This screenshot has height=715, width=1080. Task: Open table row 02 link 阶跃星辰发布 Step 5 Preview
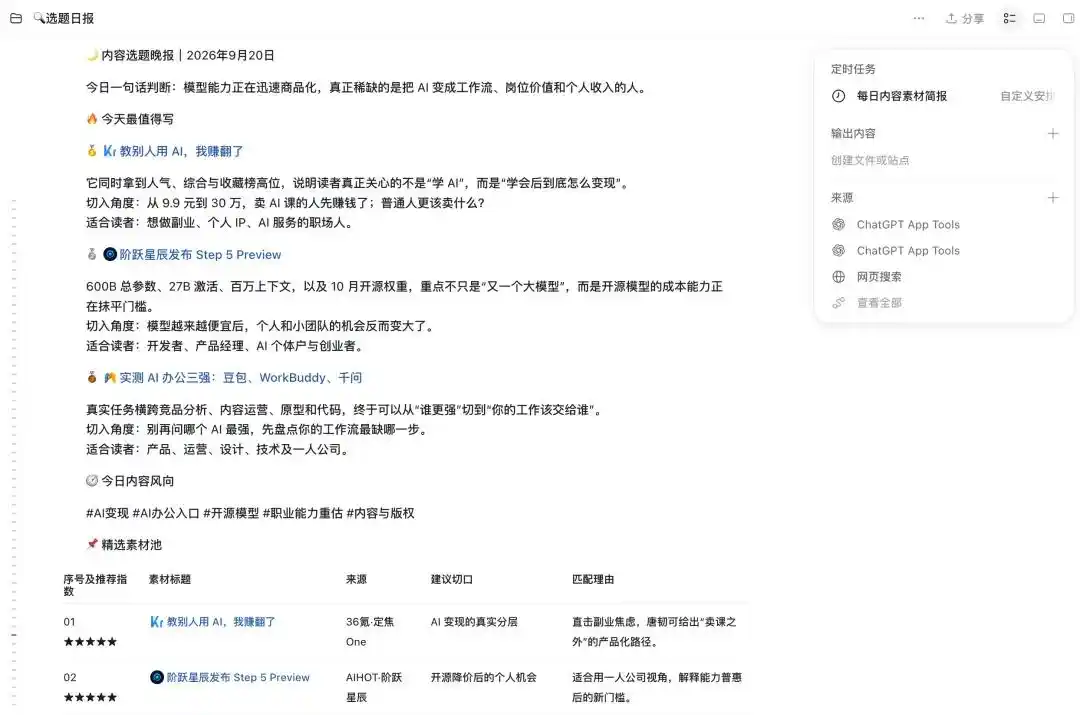click(238, 678)
